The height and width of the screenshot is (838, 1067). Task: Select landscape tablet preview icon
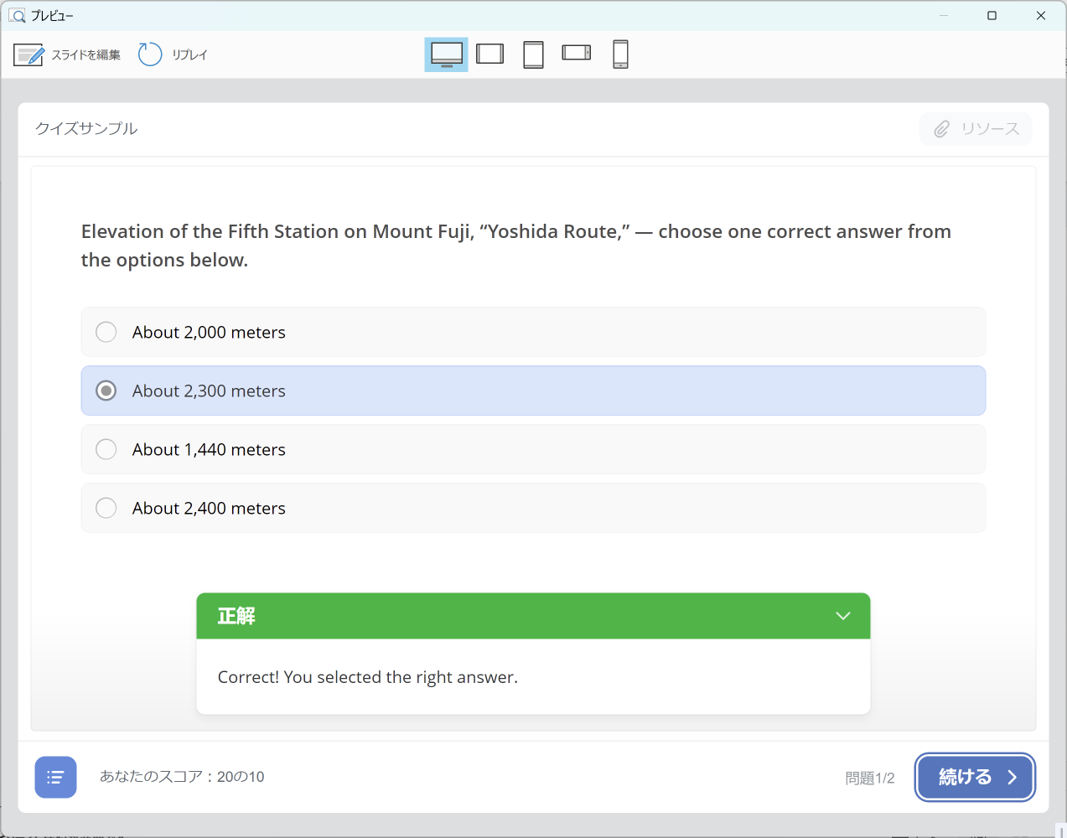pyautogui.click(x=490, y=54)
